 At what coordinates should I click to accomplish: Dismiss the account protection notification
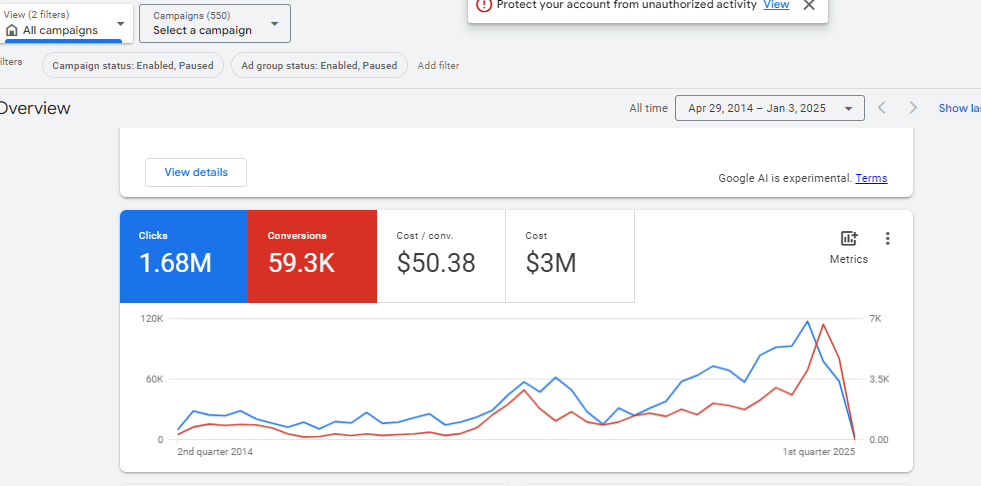(808, 5)
